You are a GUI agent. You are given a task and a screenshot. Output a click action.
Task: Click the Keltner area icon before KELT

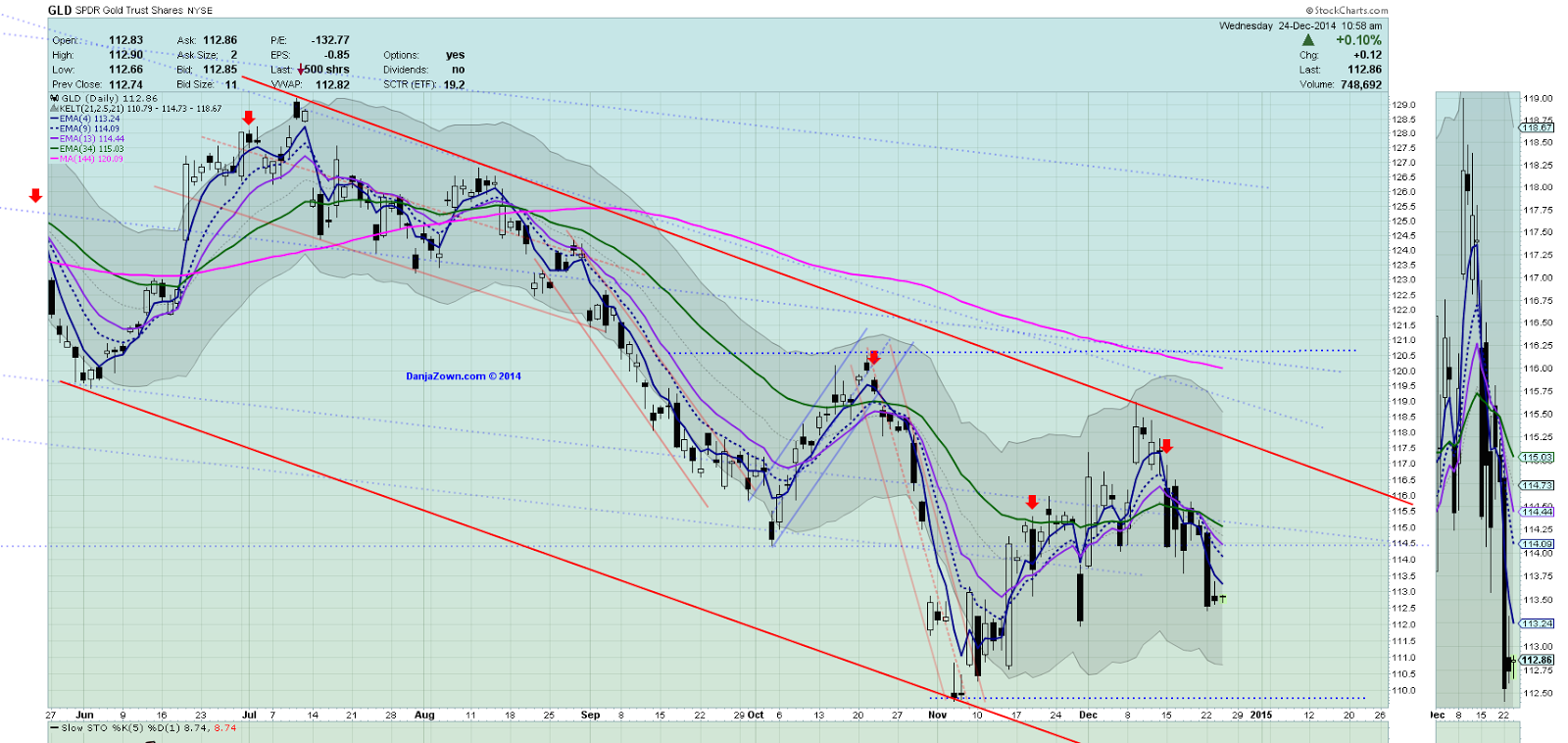(54, 109)
